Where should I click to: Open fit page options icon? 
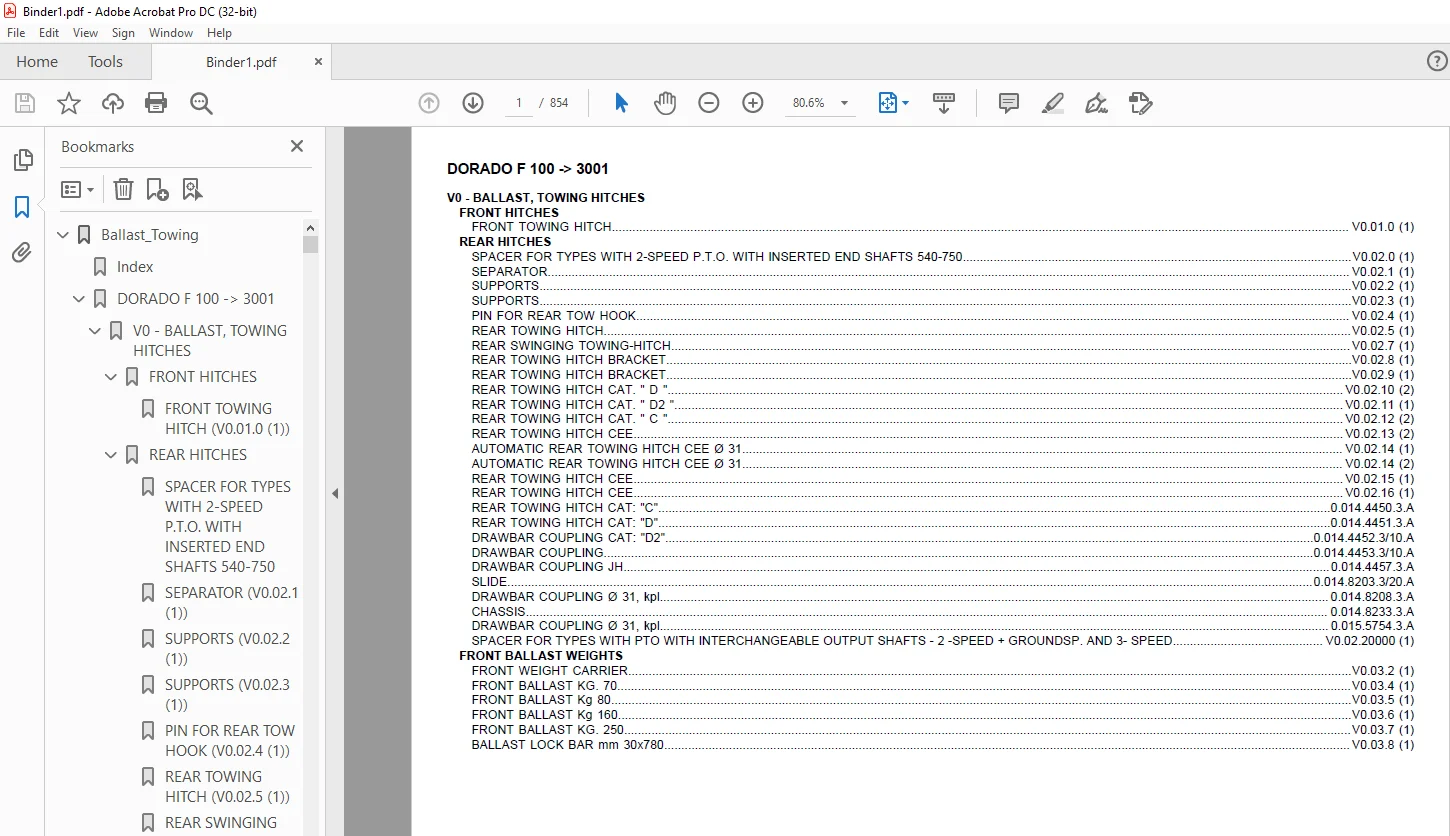[893, 103]
